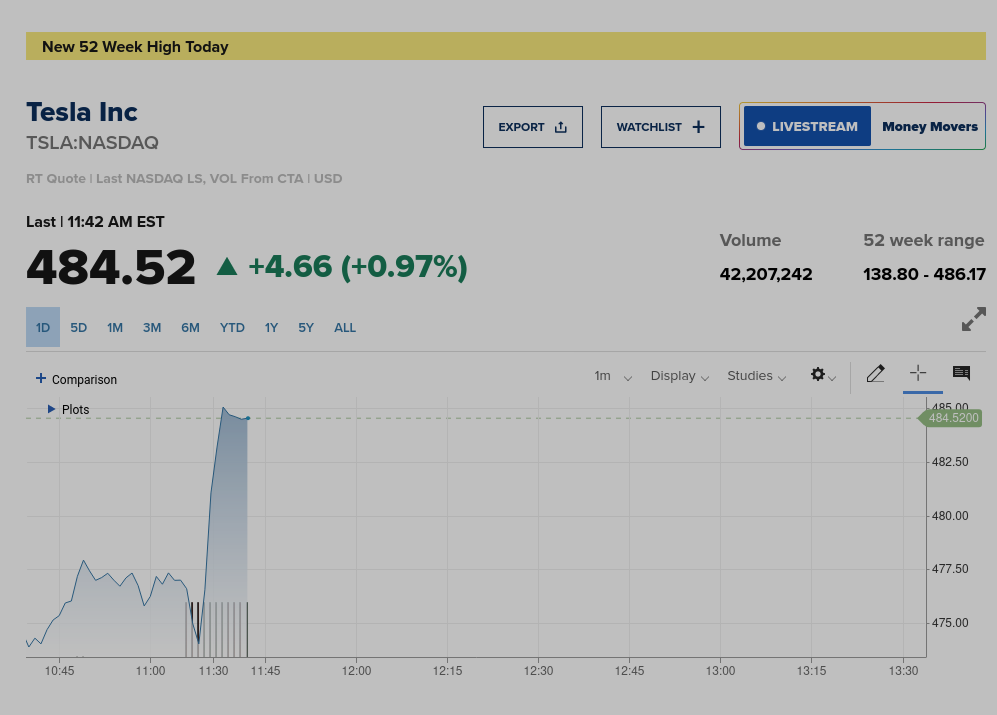Open the Livestream button
The height and width of the screenshot is (715, 997).
pos(807,127)
